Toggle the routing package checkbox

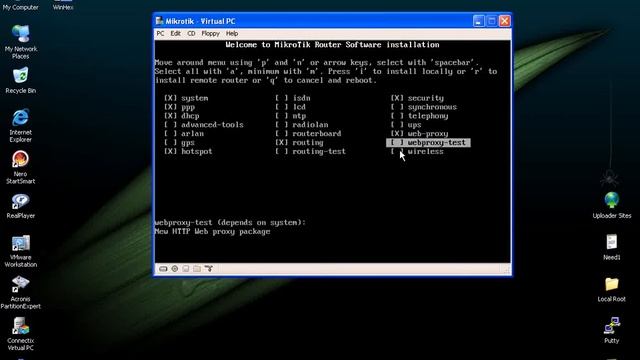coord(282,142)
